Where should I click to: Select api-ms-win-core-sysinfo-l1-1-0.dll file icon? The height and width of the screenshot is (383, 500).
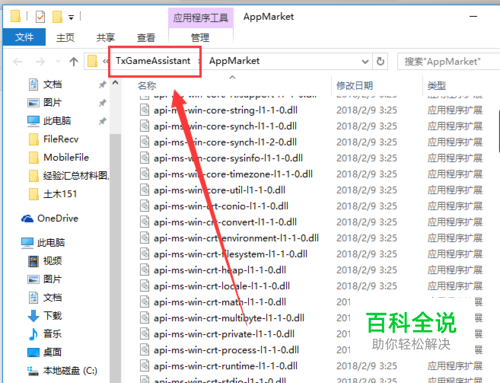pyautogui.click(x=144, y=157)
